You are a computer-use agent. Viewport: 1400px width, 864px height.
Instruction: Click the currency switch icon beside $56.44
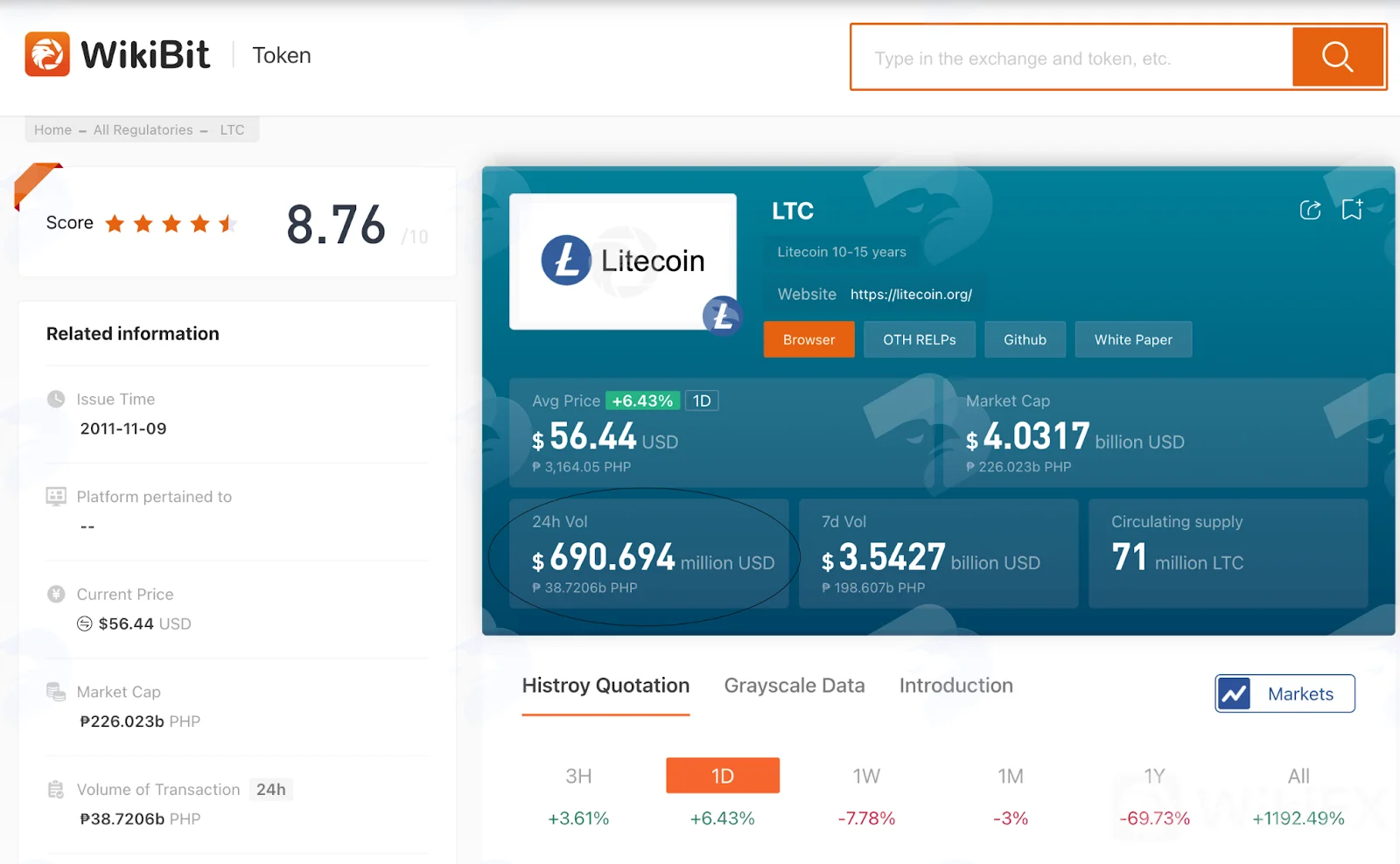point(85,624)
